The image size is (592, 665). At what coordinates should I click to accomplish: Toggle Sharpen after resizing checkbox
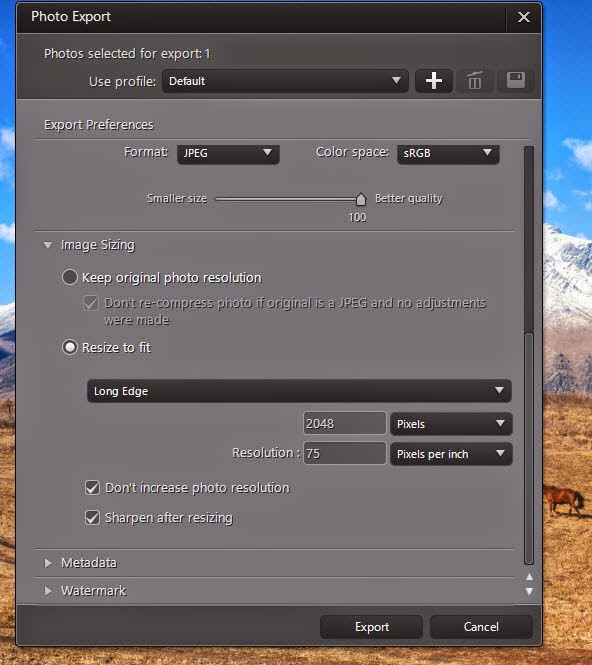(92, 518)
